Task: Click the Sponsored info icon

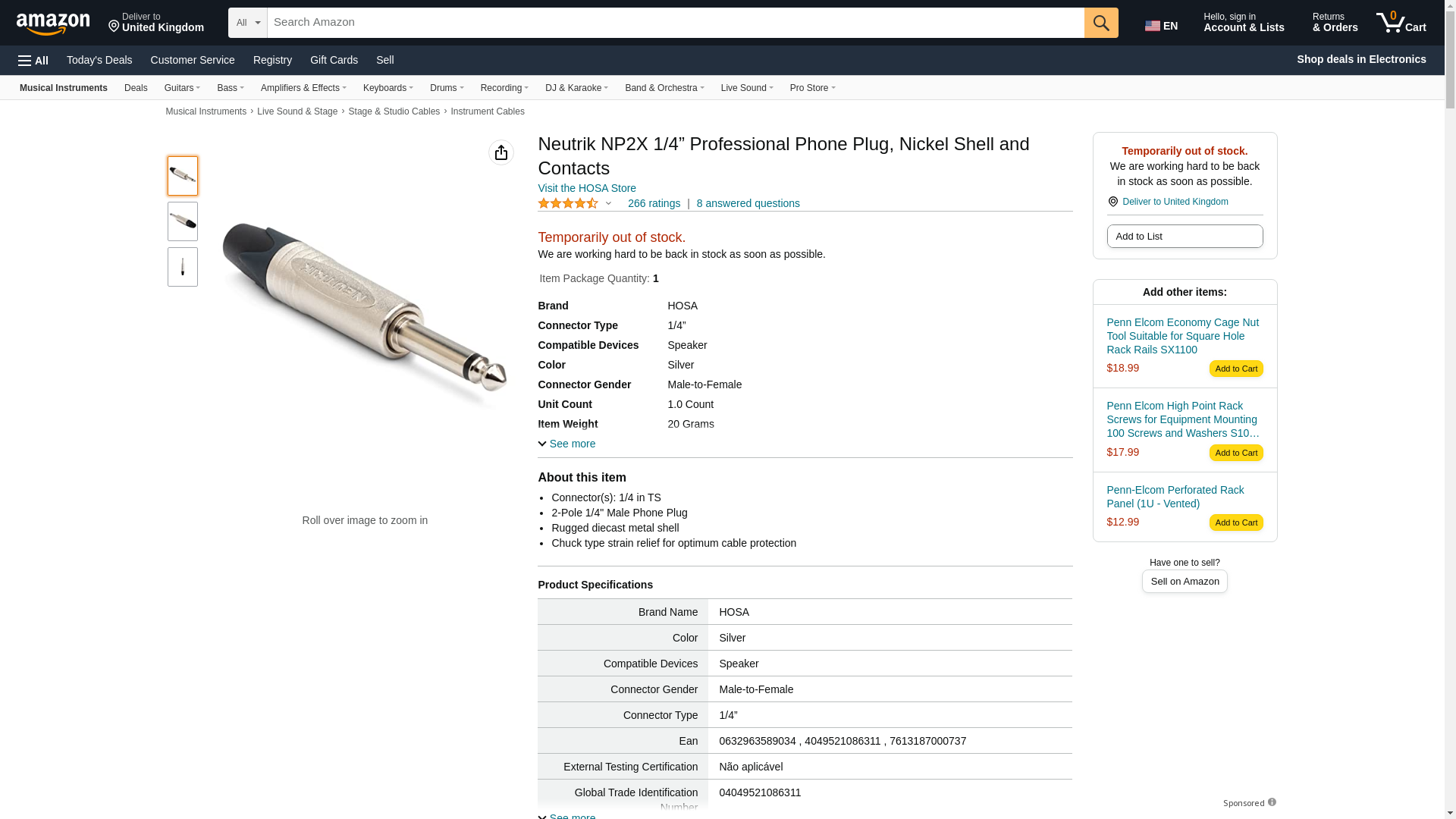Action: pyautogui.click(x=1272, y=802)
